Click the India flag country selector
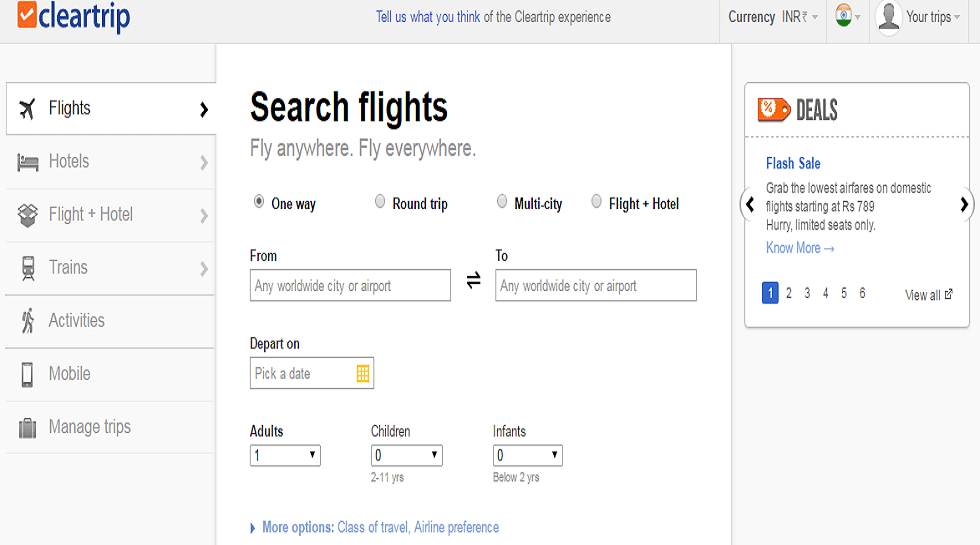 coord(847,16)
